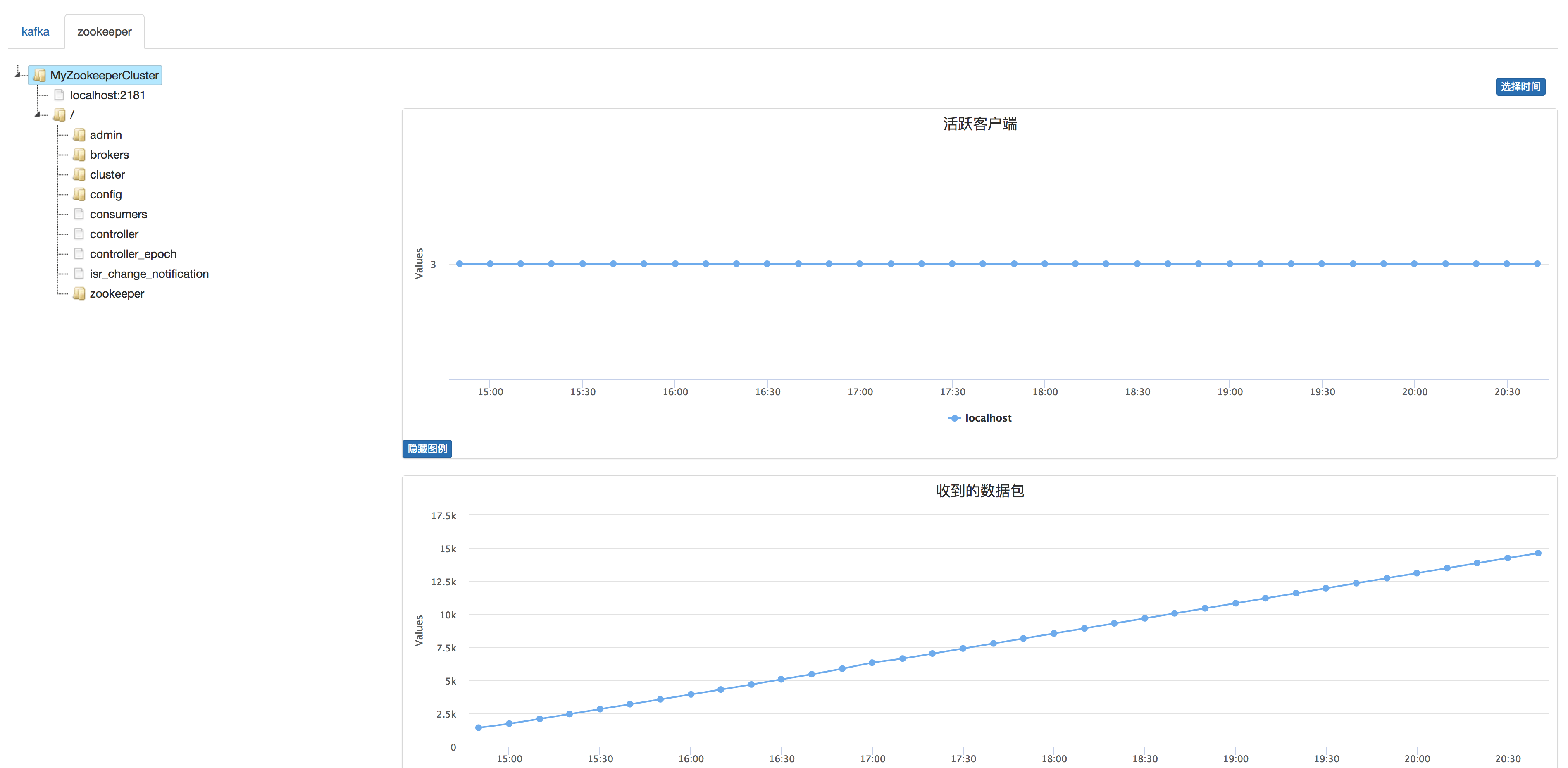Screen dimensions: 1568x768
Task: Click the cluster folder icon
Action: (x=79, y=175)
